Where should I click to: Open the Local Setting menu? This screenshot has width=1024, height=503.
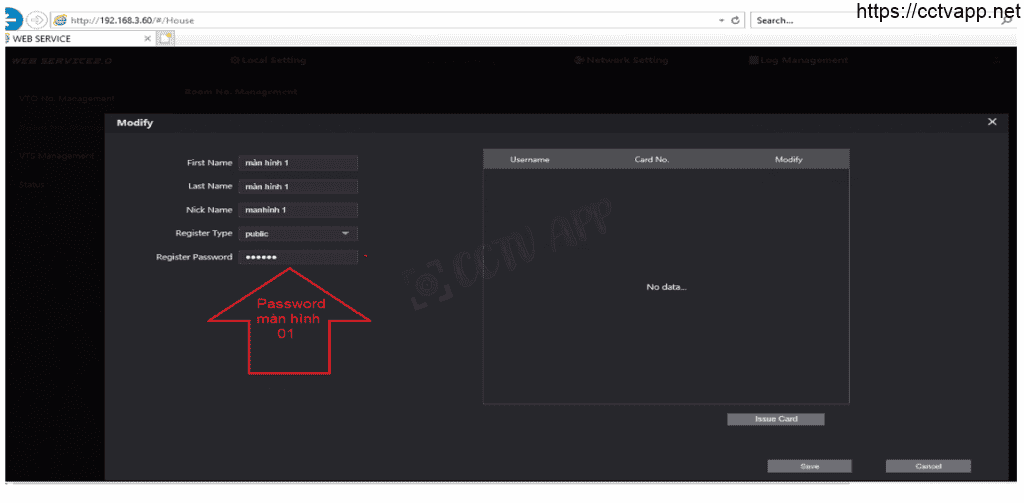point(268,60)
